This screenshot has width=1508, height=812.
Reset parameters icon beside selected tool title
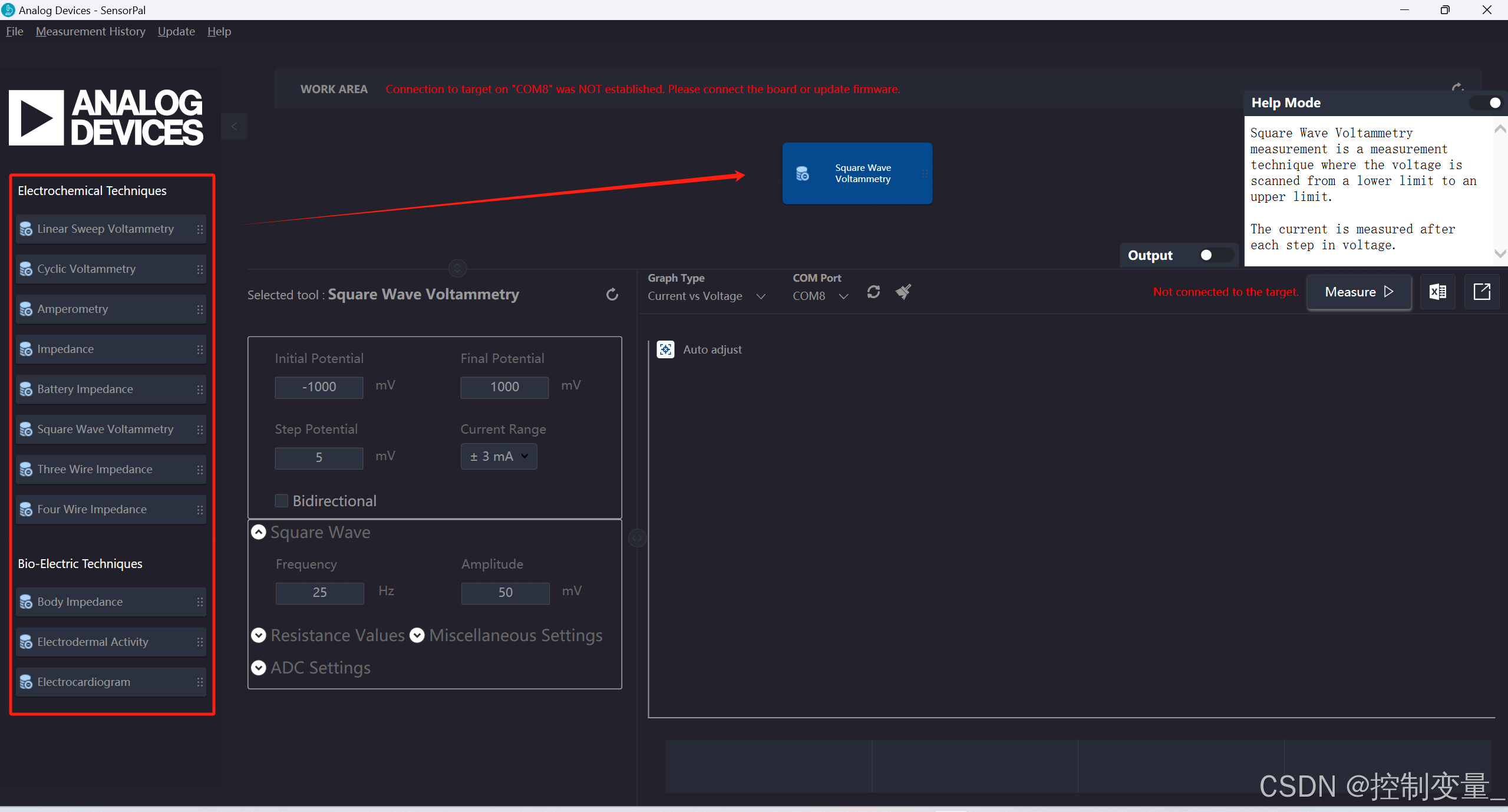coord(612,295)
